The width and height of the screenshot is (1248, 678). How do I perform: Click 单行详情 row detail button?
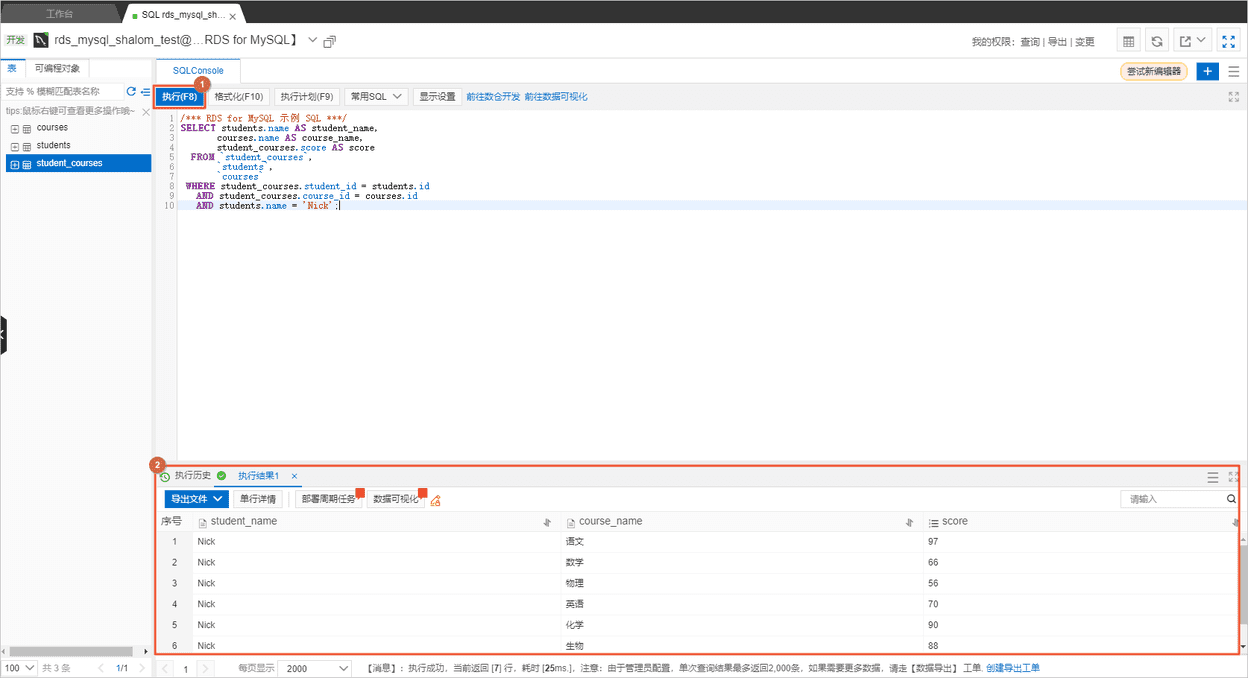point(258,498)
